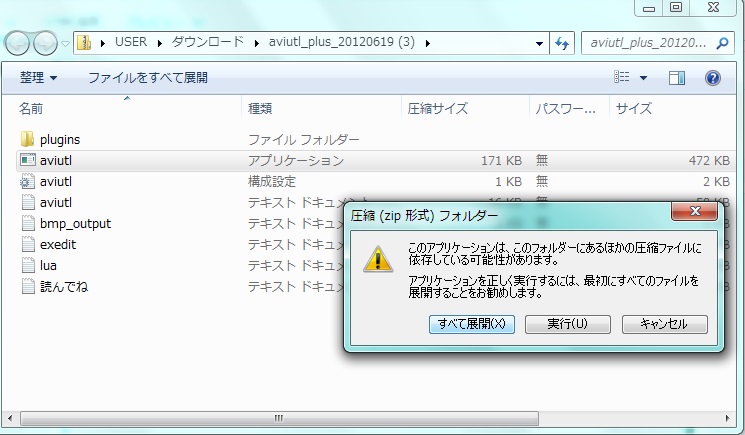
Task: Click the scrollbar right arrow
Action: [x=727, y=418]
